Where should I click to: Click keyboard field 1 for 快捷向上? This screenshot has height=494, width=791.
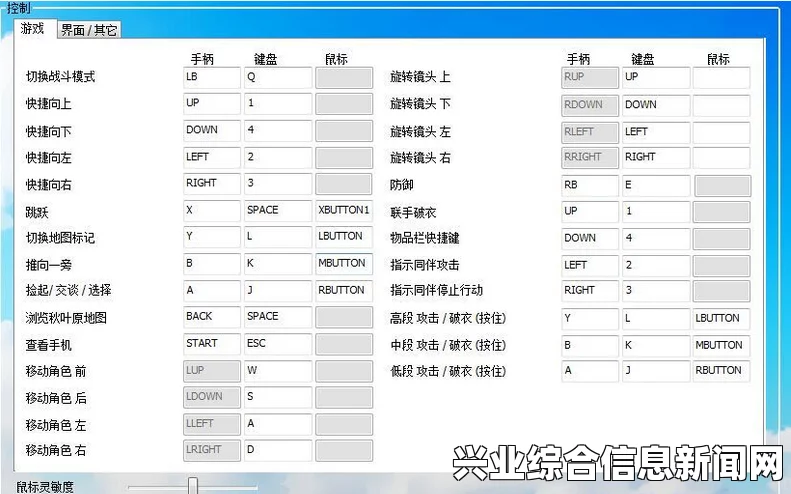tap(278, 104)
